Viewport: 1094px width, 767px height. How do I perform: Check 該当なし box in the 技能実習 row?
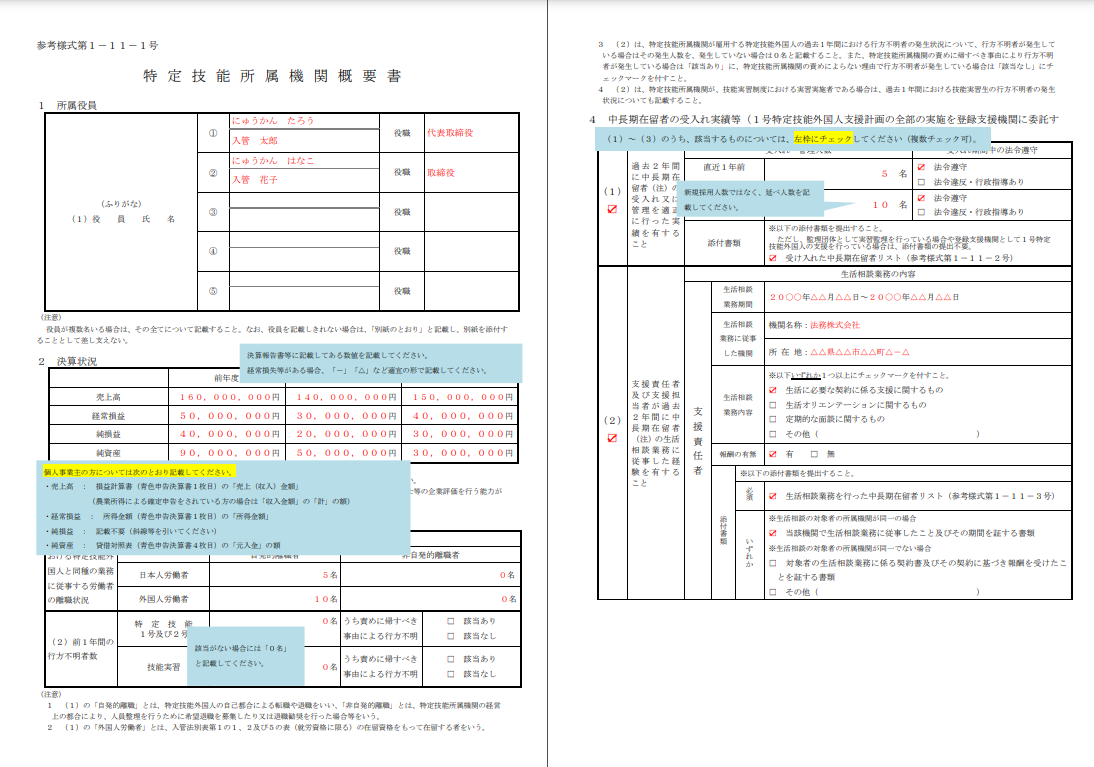pyautogui.click(x=450, y=673)
